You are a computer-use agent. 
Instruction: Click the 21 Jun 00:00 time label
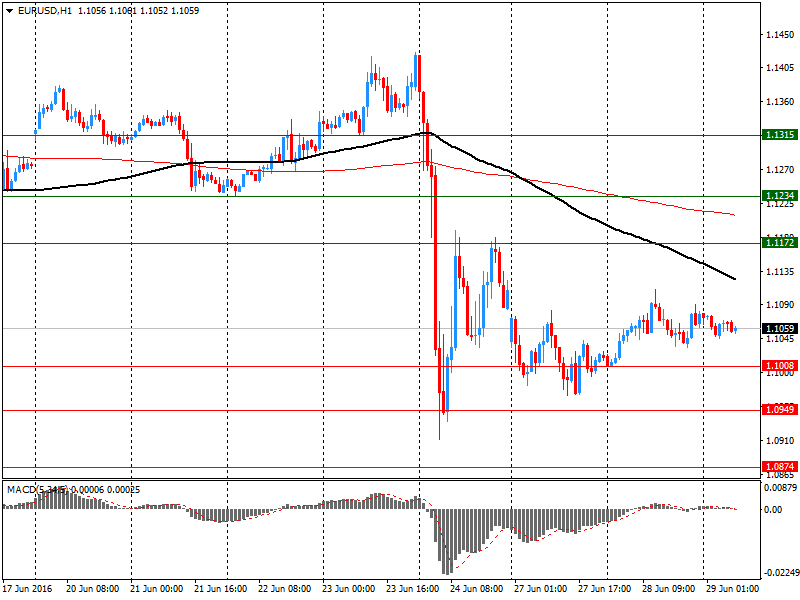tap(157, 588)
